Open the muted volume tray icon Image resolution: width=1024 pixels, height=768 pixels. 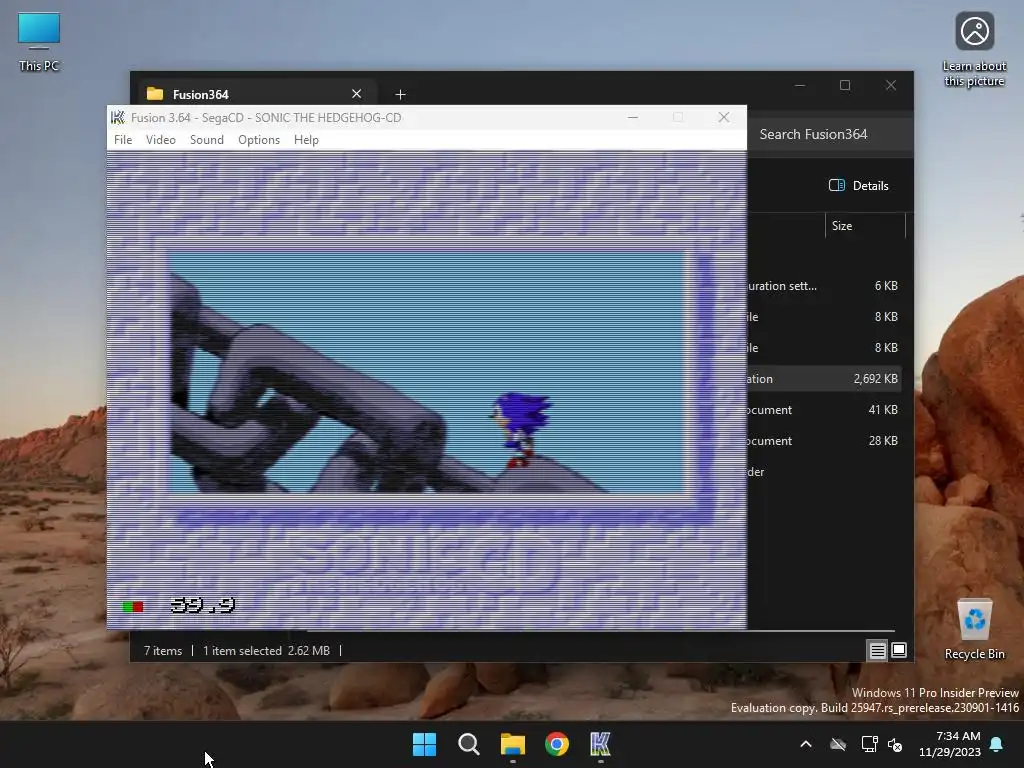tap(895, 744)
